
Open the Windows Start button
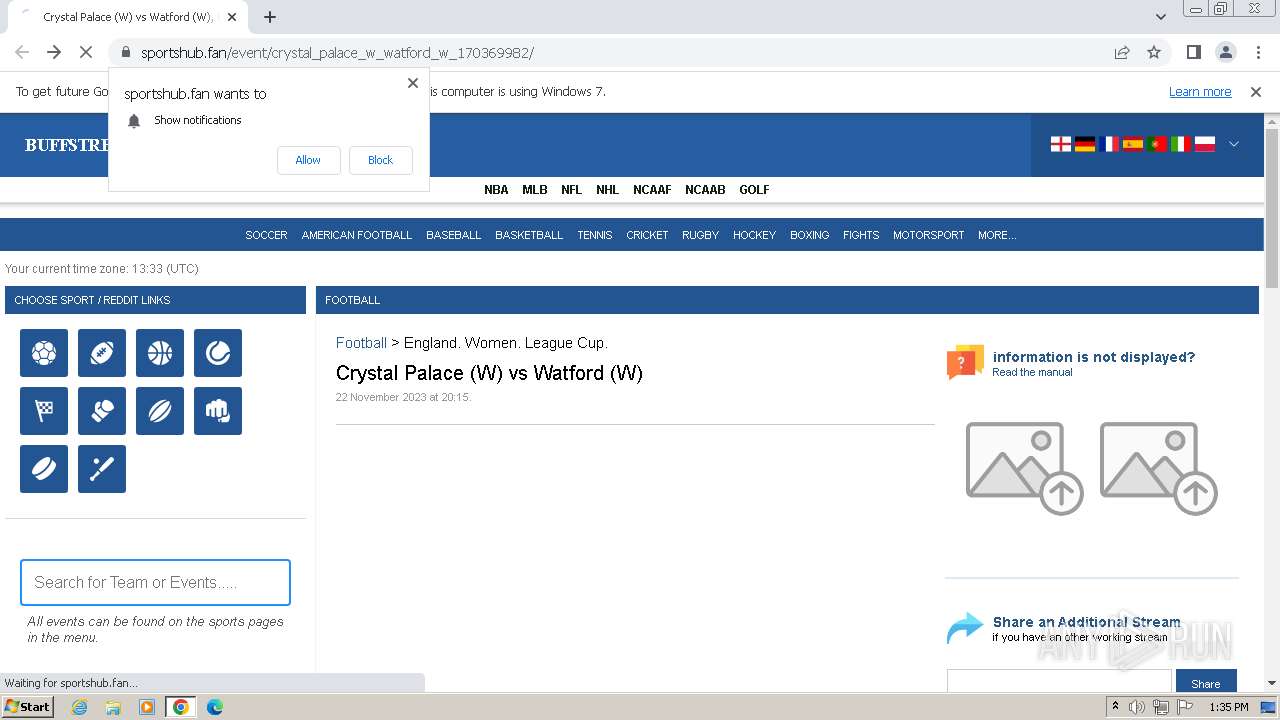coord(28,707)
